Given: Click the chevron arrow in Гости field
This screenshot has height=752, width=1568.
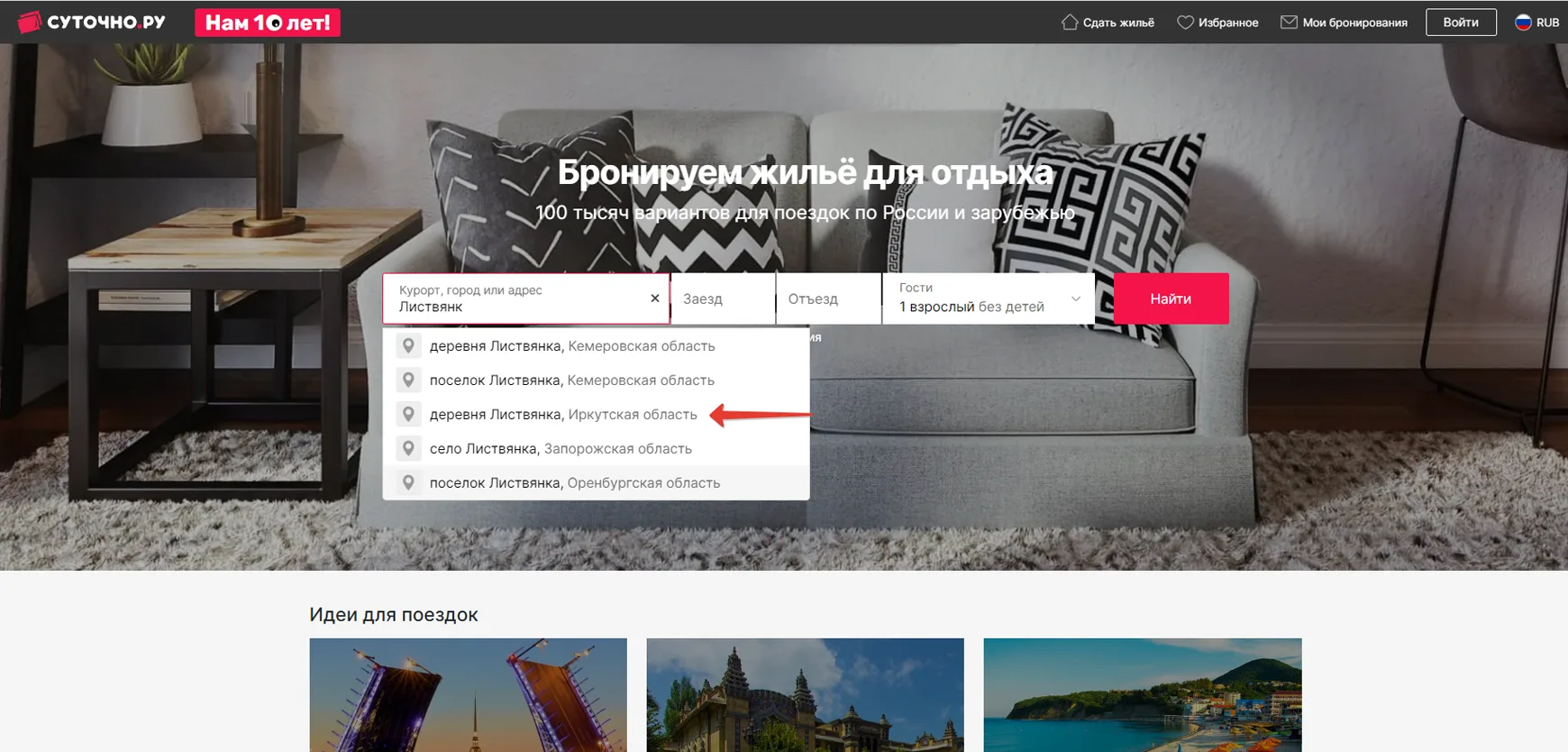Looking at the screenshot, I should [1075, 298].
